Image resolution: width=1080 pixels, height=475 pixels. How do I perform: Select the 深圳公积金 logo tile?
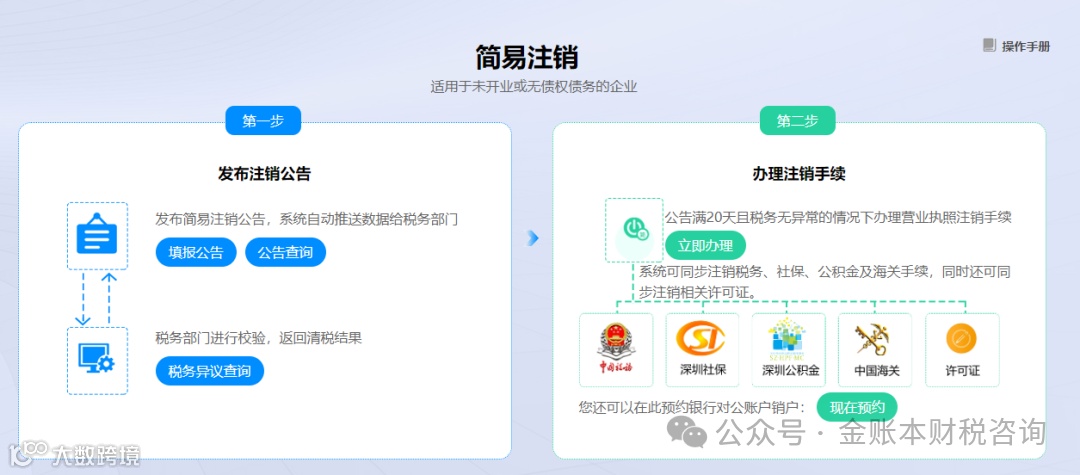point(789,350)
